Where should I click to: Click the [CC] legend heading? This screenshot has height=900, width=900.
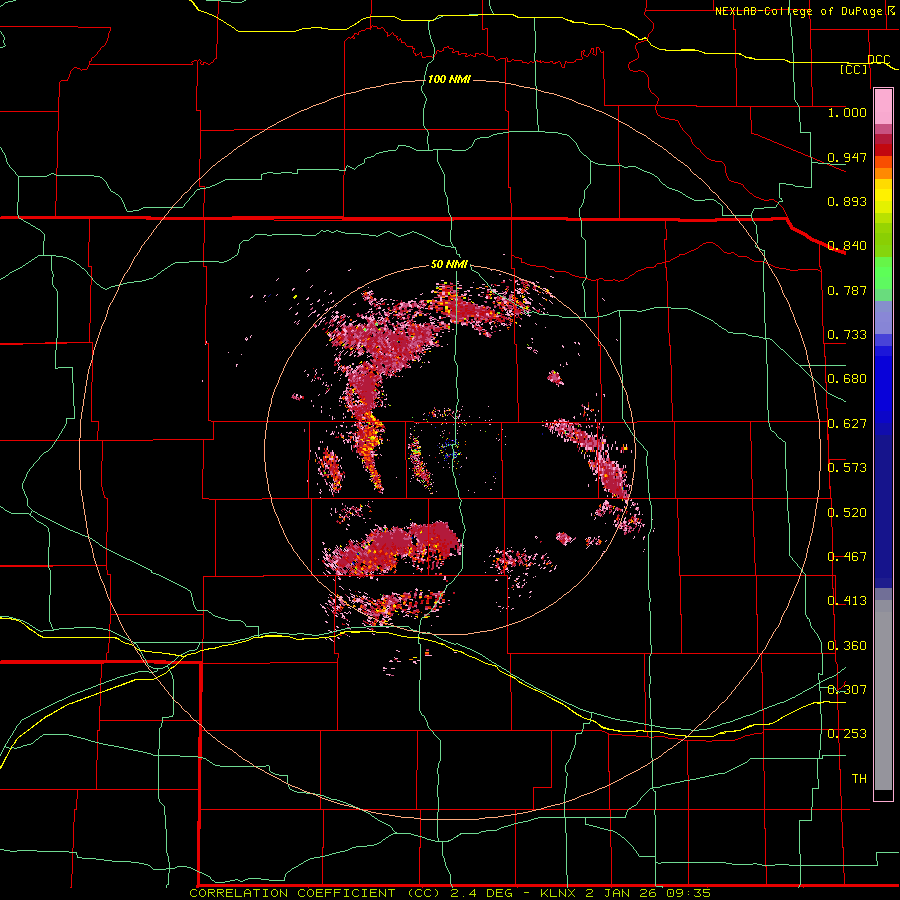click(854, 69)
